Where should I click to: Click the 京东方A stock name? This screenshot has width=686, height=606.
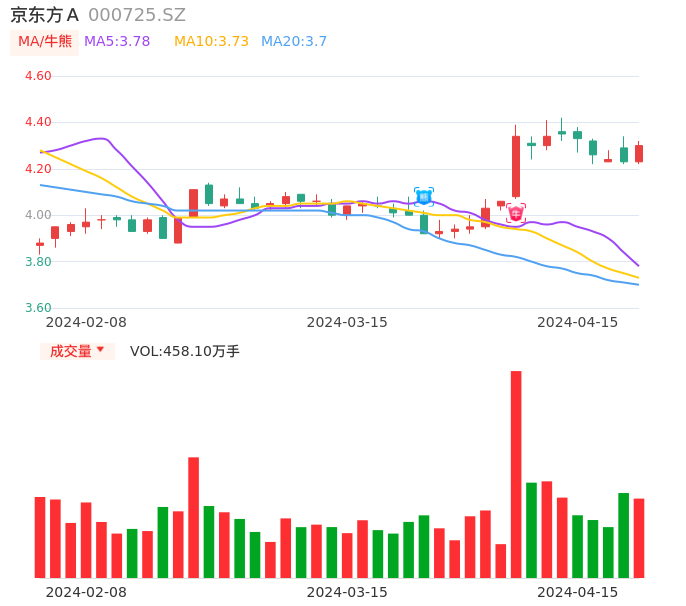click(x=44, y=15)
